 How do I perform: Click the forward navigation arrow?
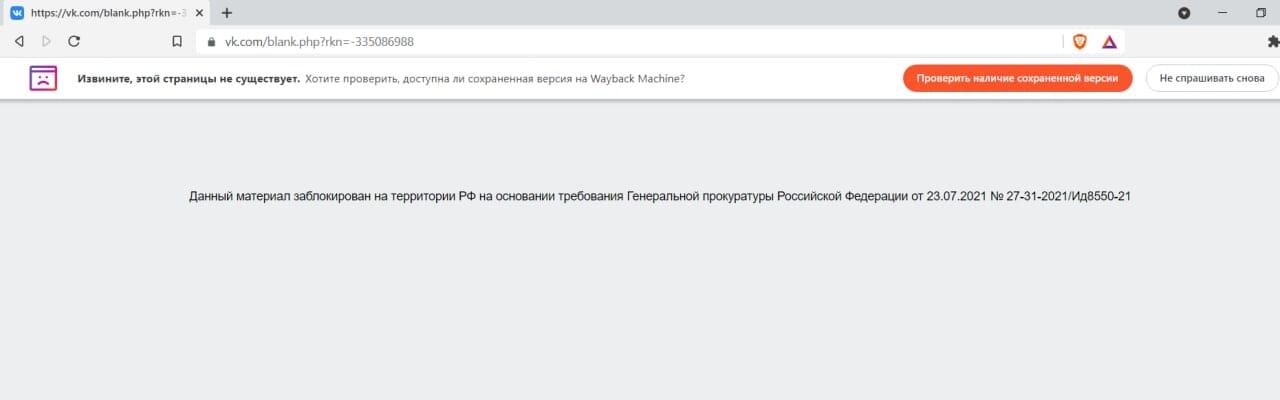(x=46, y=41)
